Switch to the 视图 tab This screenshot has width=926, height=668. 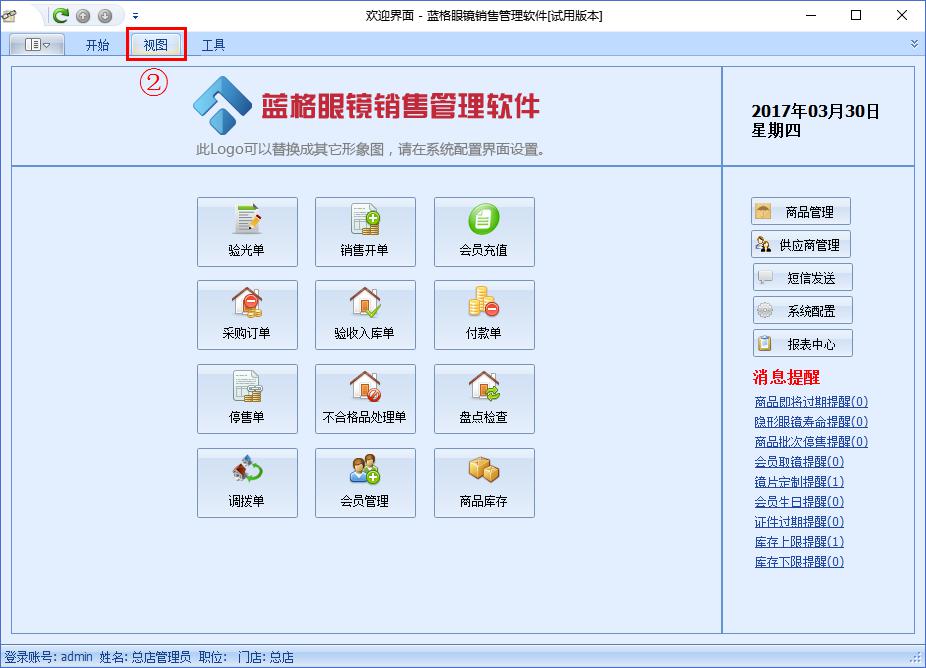tap(155, 45)
